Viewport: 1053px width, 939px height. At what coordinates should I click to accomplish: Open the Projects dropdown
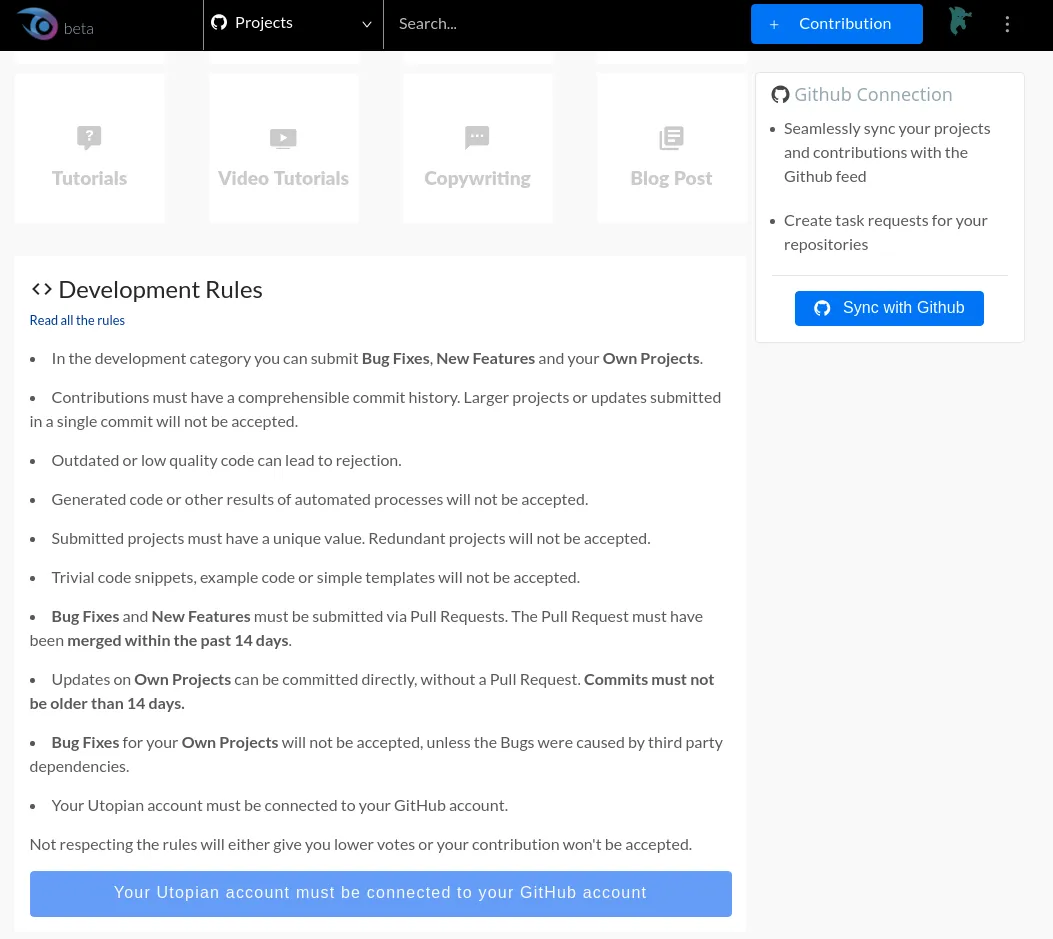click(293, 24)
